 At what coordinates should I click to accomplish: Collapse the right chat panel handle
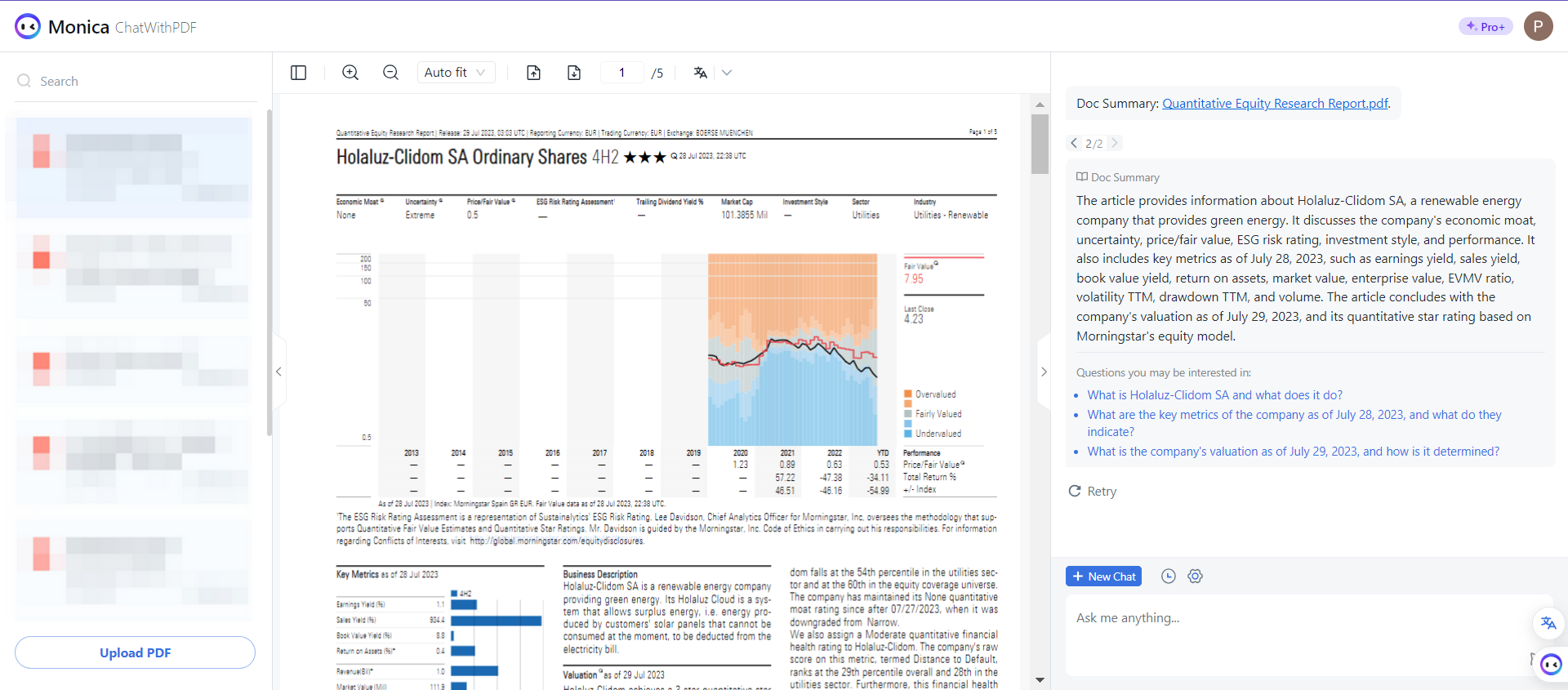[1044, 372]
